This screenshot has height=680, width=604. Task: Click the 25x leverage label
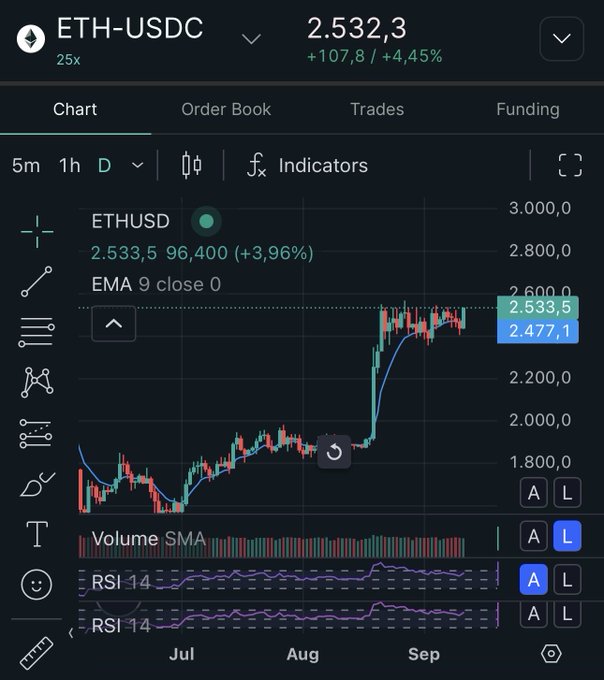pos(68,59)
